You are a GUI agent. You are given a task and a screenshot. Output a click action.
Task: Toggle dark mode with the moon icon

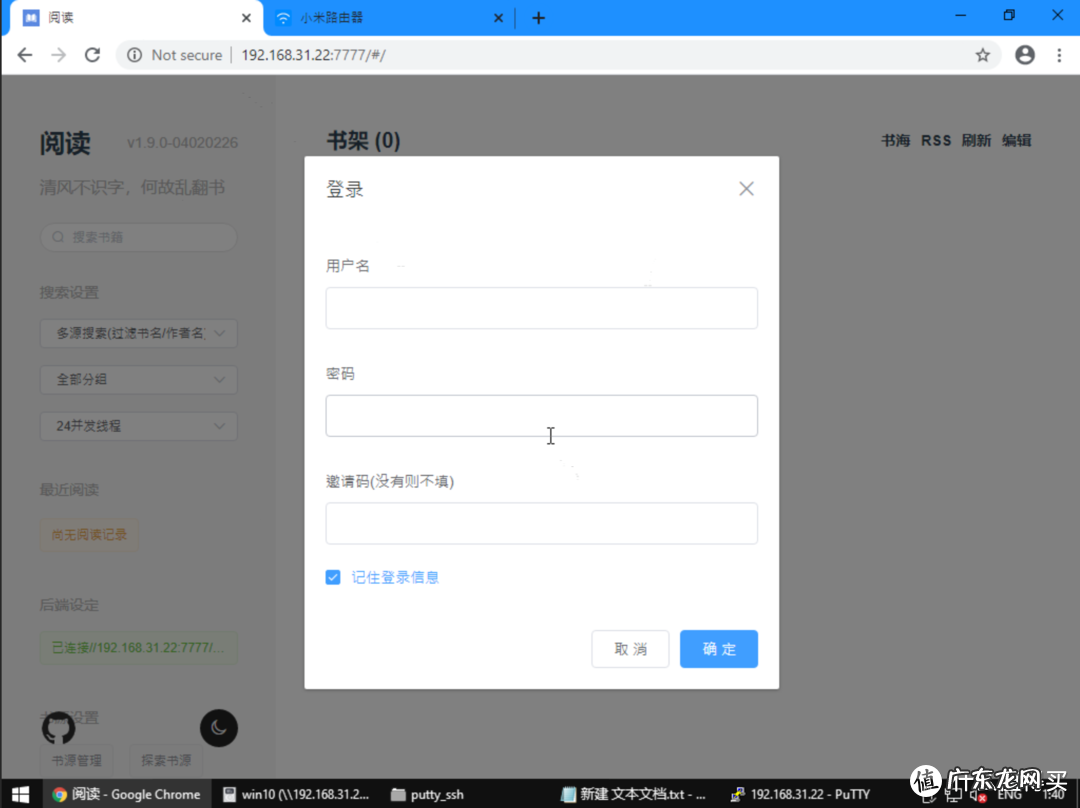point(219,728)
